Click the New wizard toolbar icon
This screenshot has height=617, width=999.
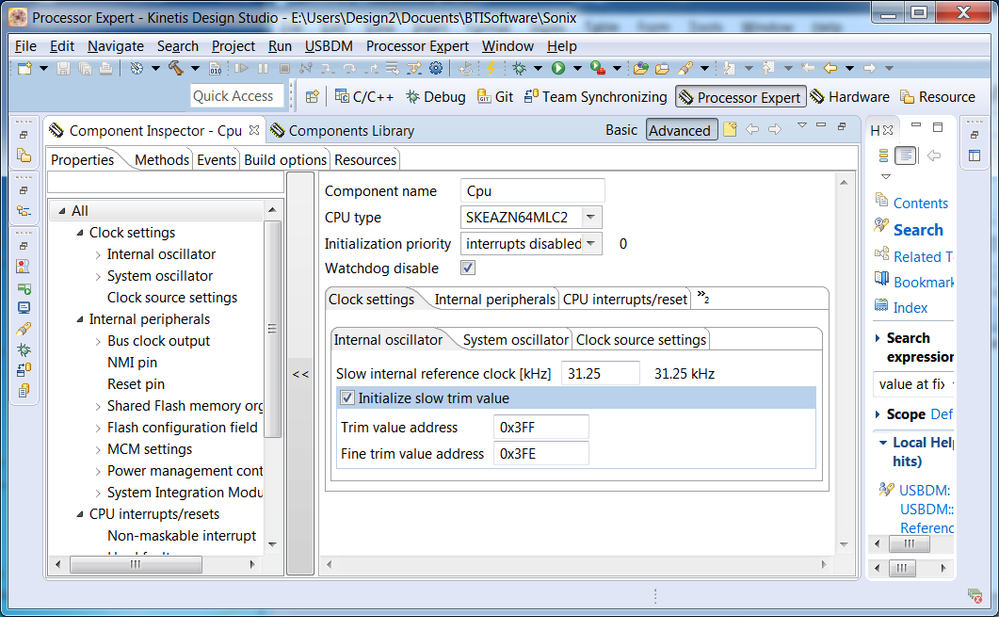(25, 68)
